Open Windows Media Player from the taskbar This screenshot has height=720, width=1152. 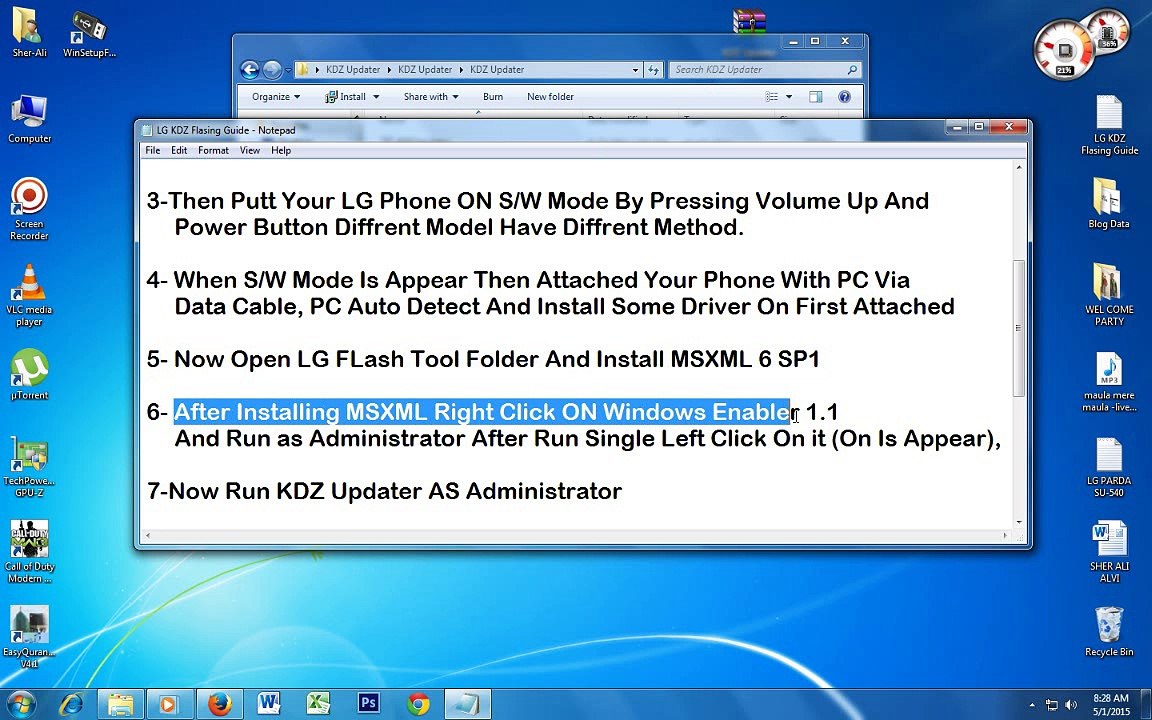169,704
